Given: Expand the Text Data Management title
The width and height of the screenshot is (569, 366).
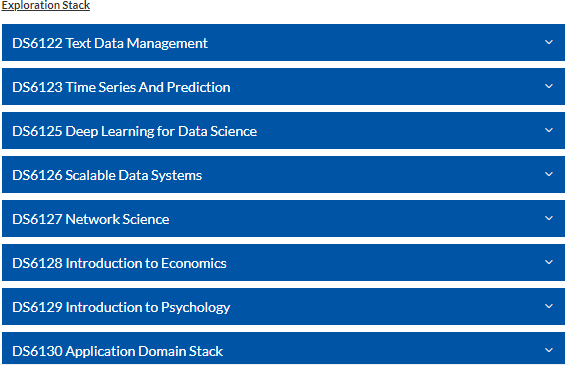Looking at the screenshot, I should tap(136, 43).
